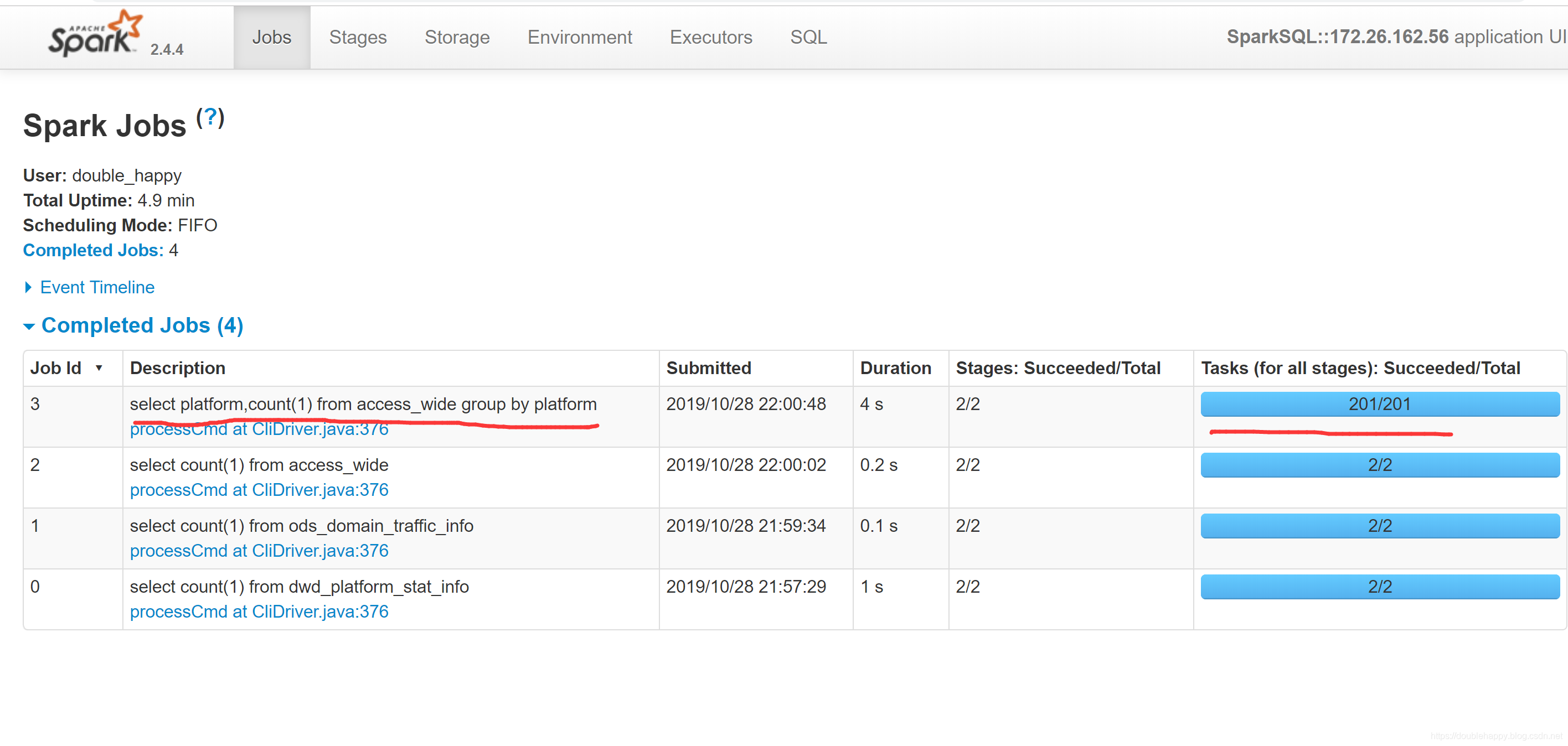Collapse the Completed Jobs (4) section

click(141, 325)
